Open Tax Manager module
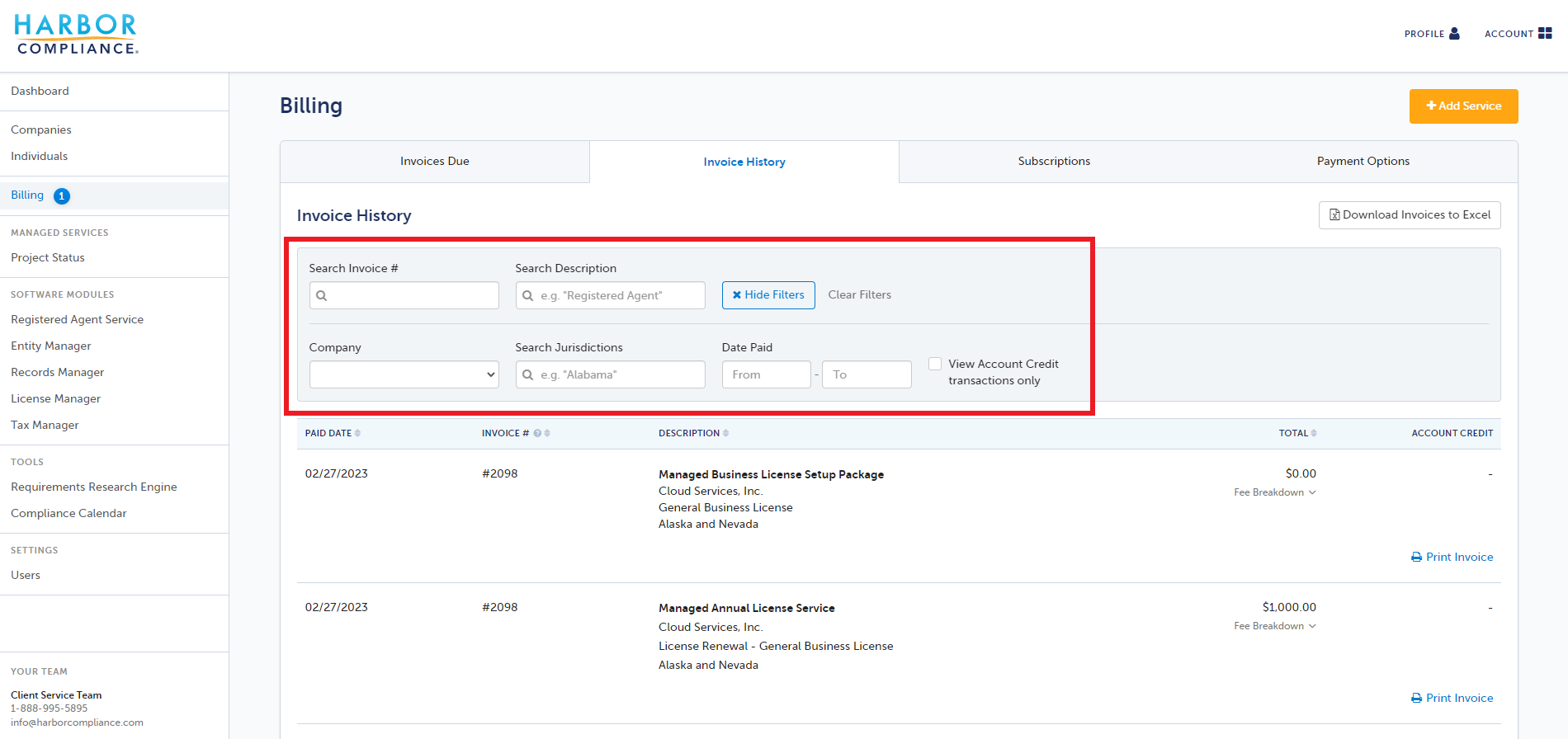The image size is (1568, 739). (45, 425)
